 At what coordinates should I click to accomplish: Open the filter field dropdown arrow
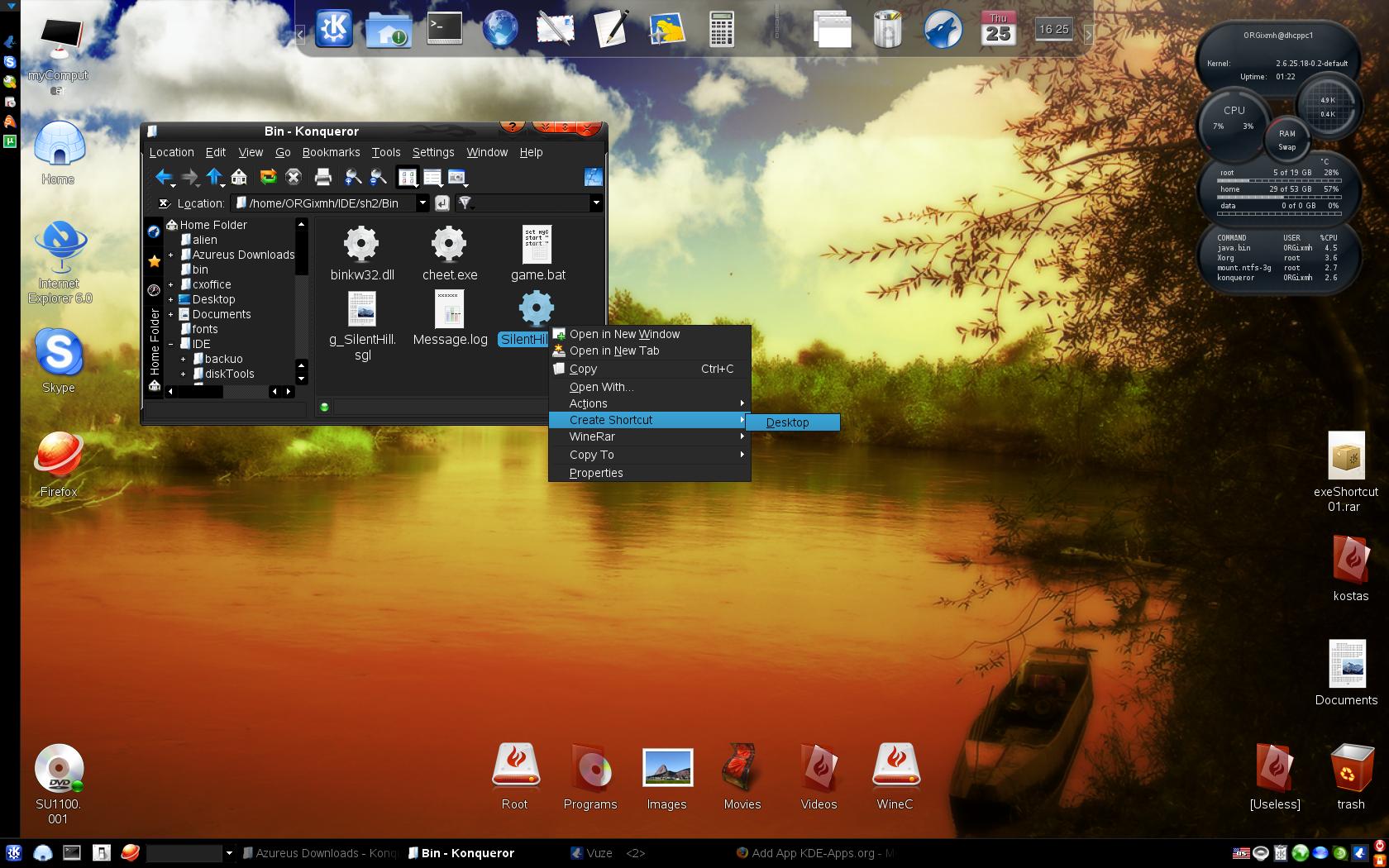595,203
